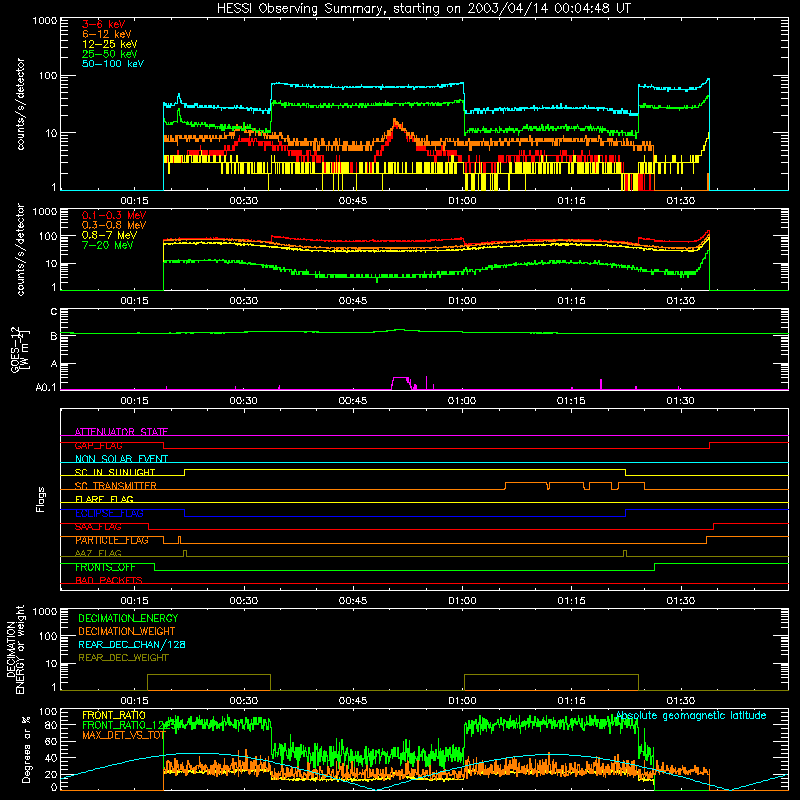This screenshot has height=800, width=800.
Task: Click the HESSI Observing Summary title text
Action: coord(423,9)
